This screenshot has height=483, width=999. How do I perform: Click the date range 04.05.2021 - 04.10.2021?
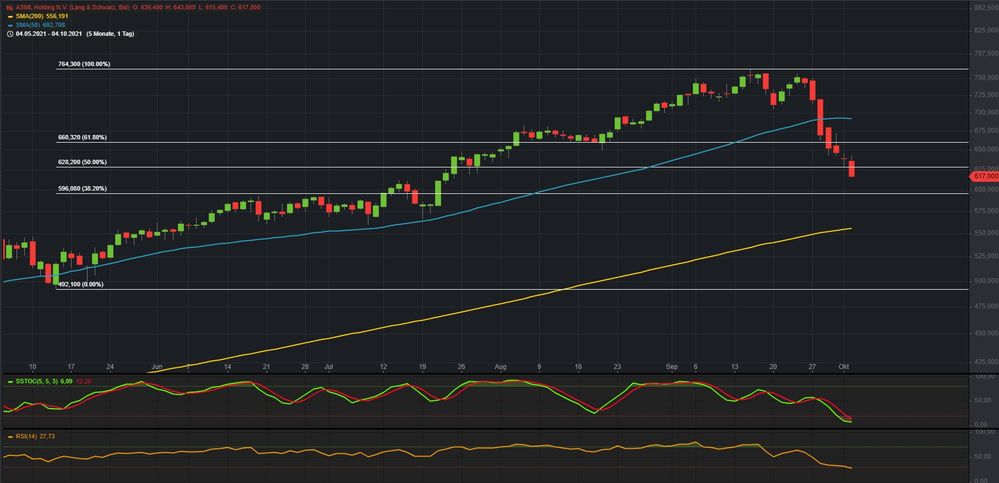49,34
